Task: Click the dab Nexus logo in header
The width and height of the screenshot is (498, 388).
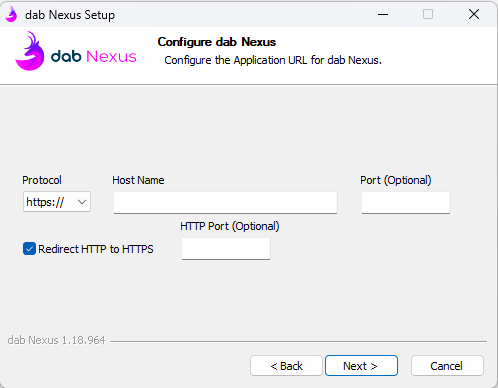Action: coord(76,52)
